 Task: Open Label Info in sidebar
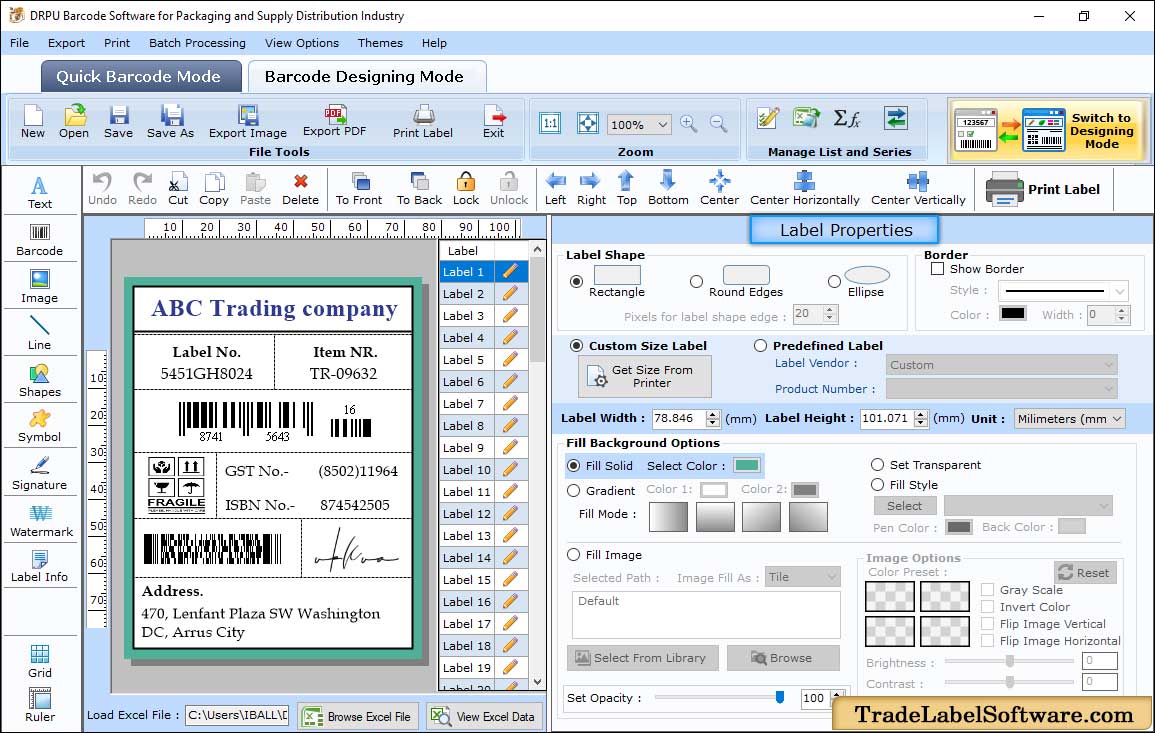40,567
